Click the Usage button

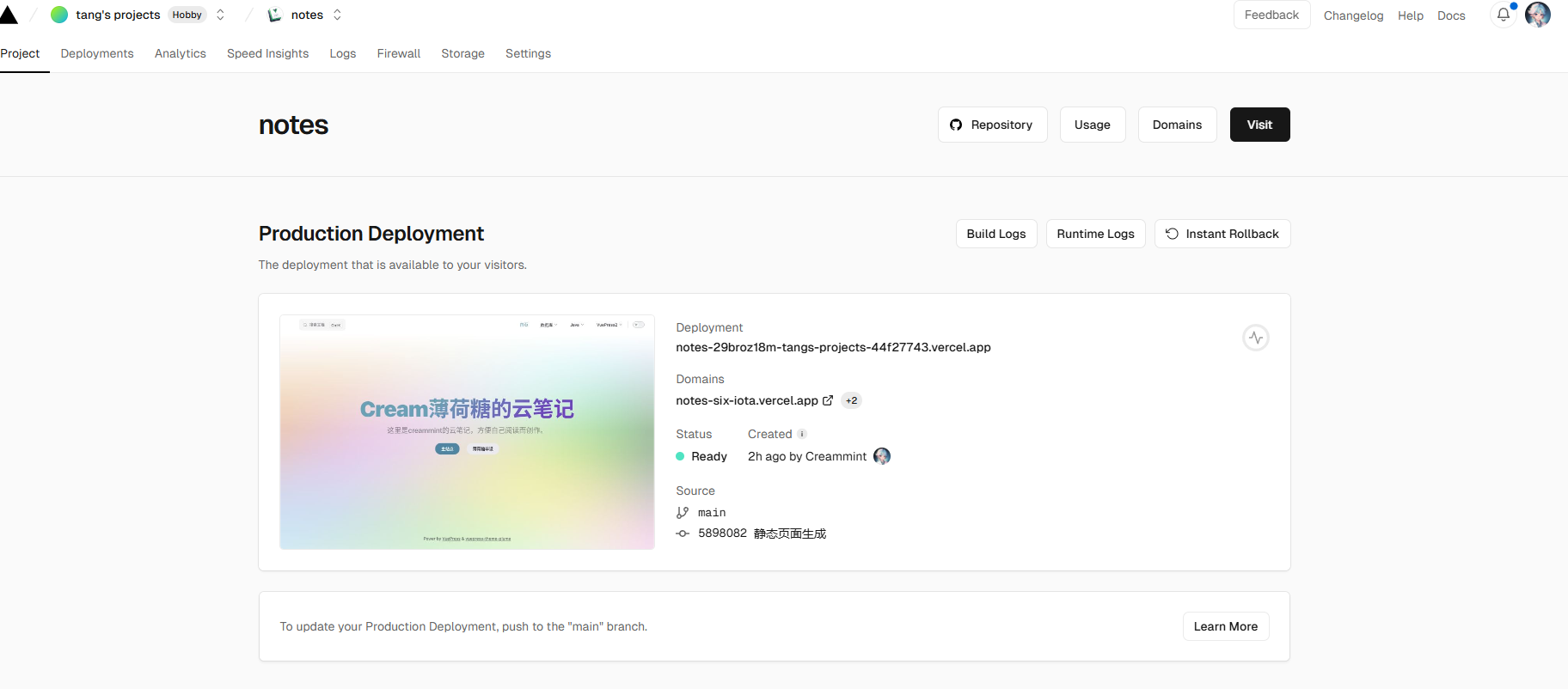[1092, 125]
